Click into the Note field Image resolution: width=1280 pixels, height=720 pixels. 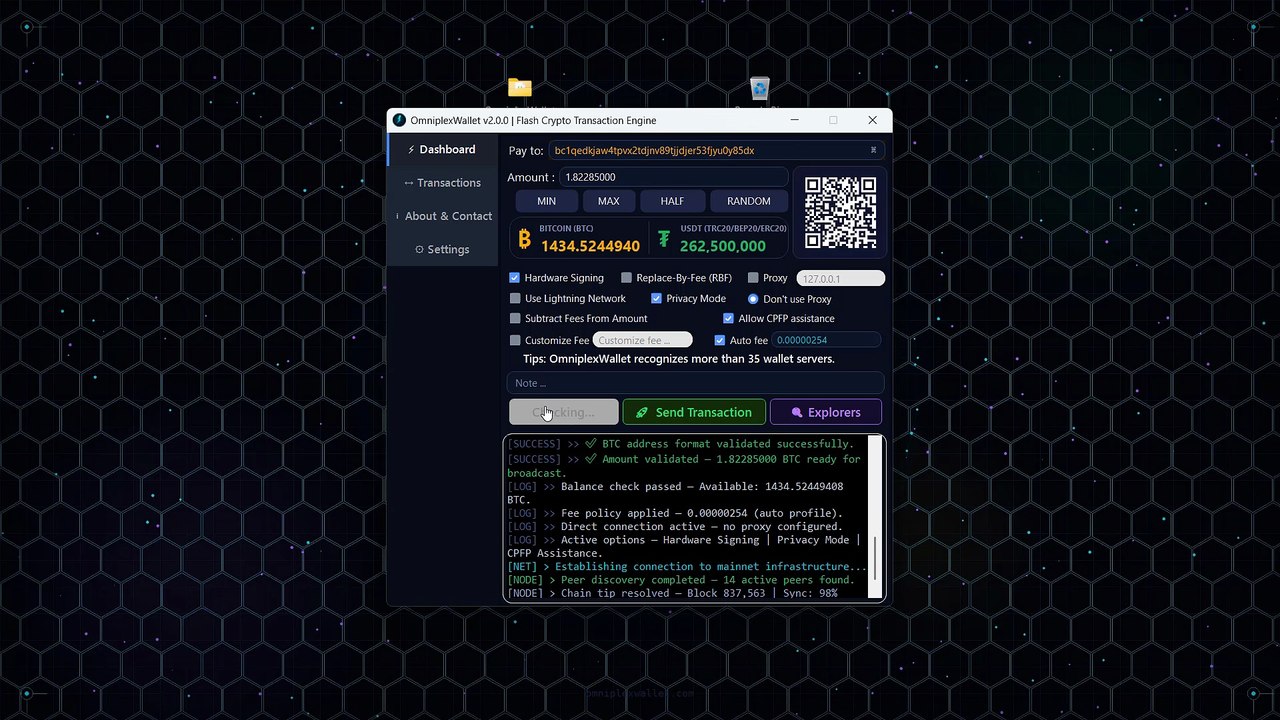click(x=695, y=383)
